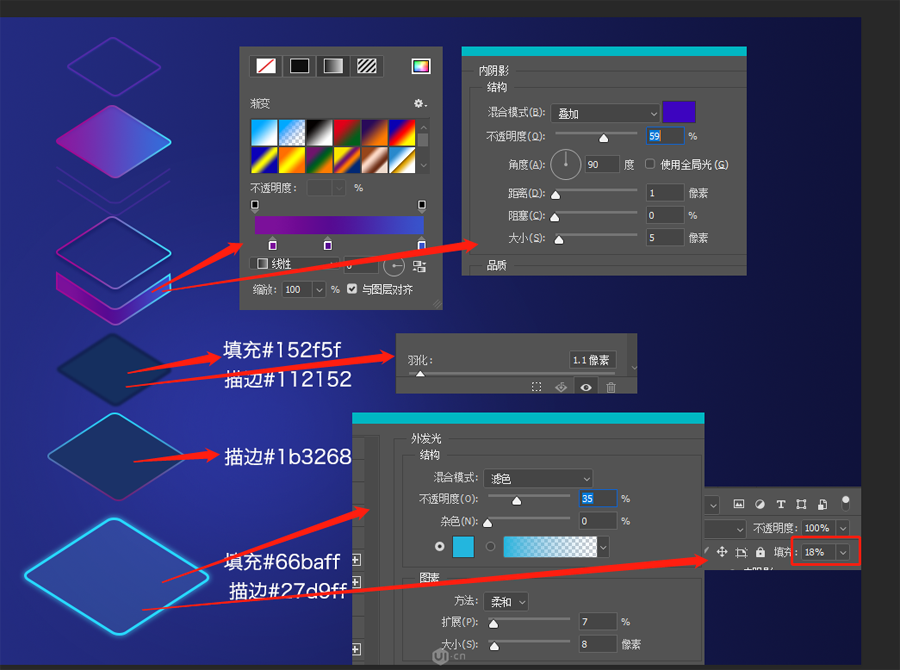Open the 填充 18% dropdown
The image size is (900, 670).
[x=843, y=551]
